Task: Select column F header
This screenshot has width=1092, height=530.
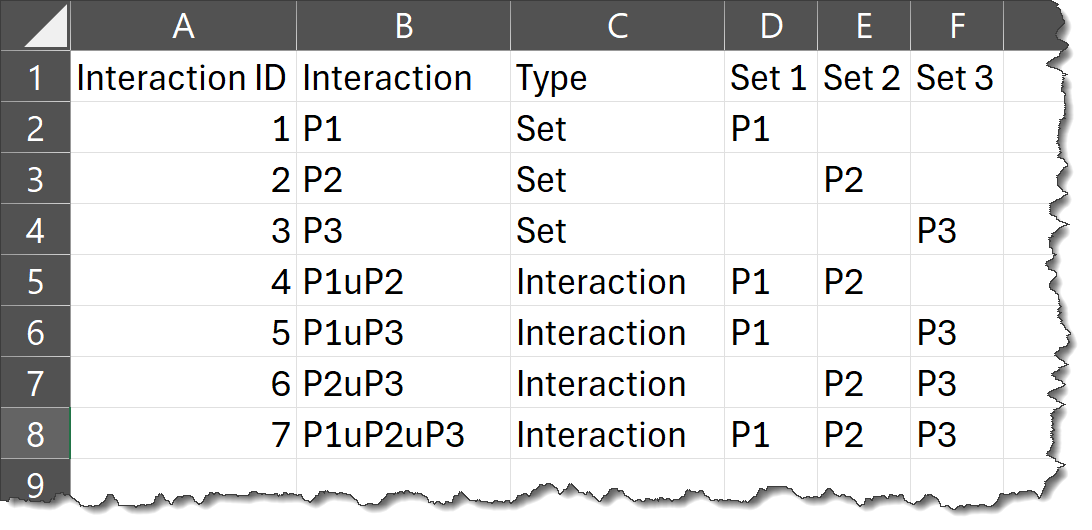Action: (x=956, y=27)
